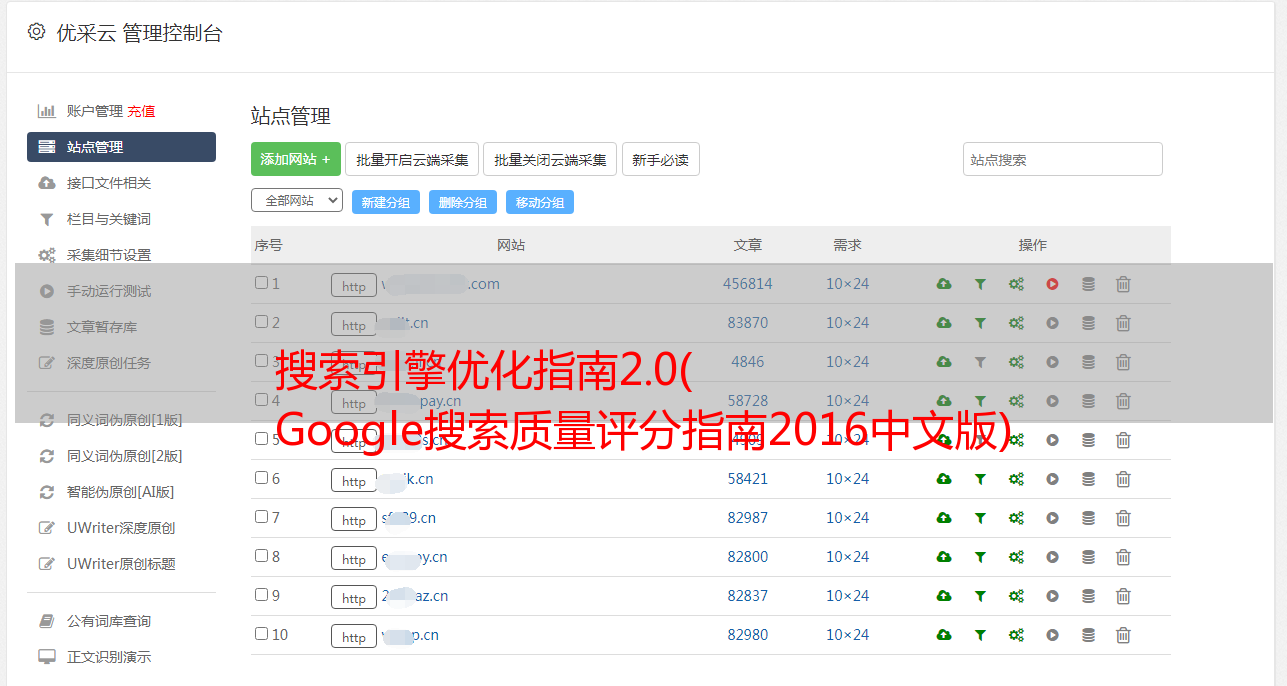Click the 删除分组 button
The image size is (1287, 686).
pyautogui.click(x=463, y=202)
